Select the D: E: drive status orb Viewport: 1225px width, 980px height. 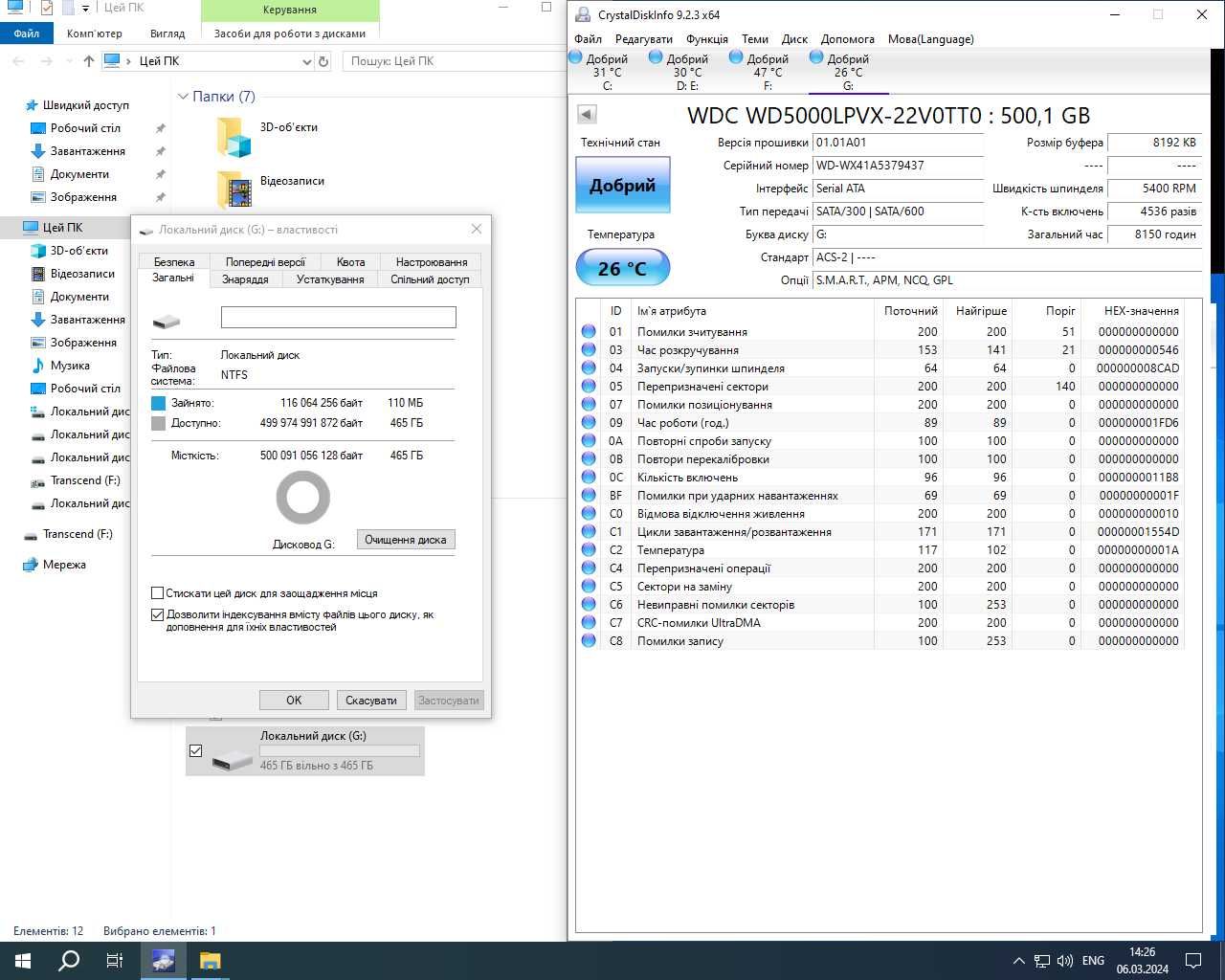(656, 57)
